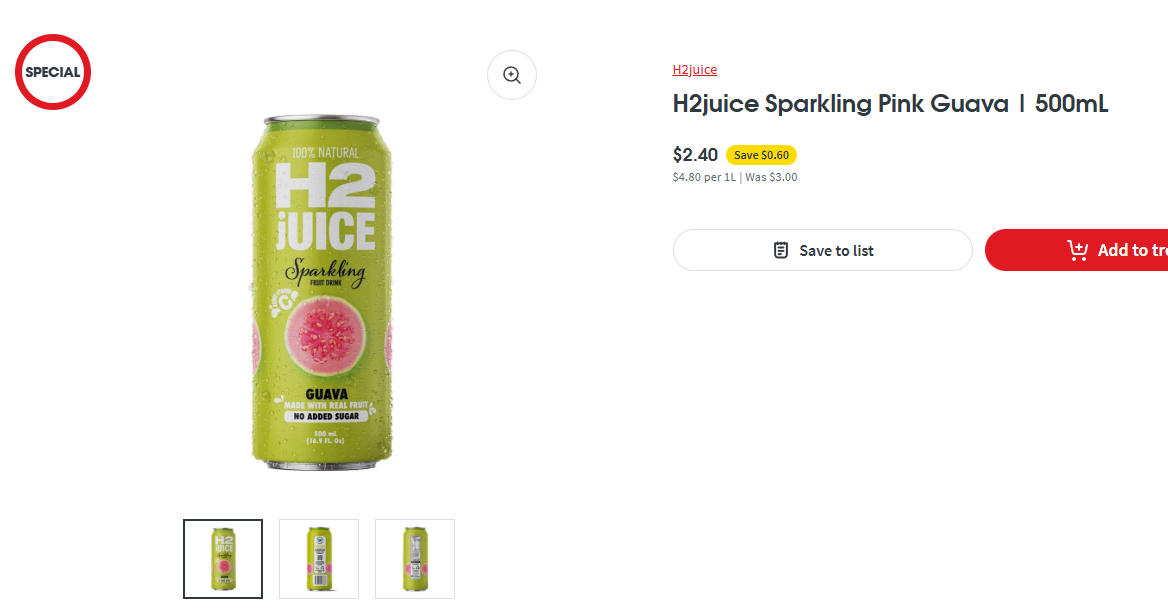Open the H2juice brand link

pyautogui.click(x=694, y=70)
